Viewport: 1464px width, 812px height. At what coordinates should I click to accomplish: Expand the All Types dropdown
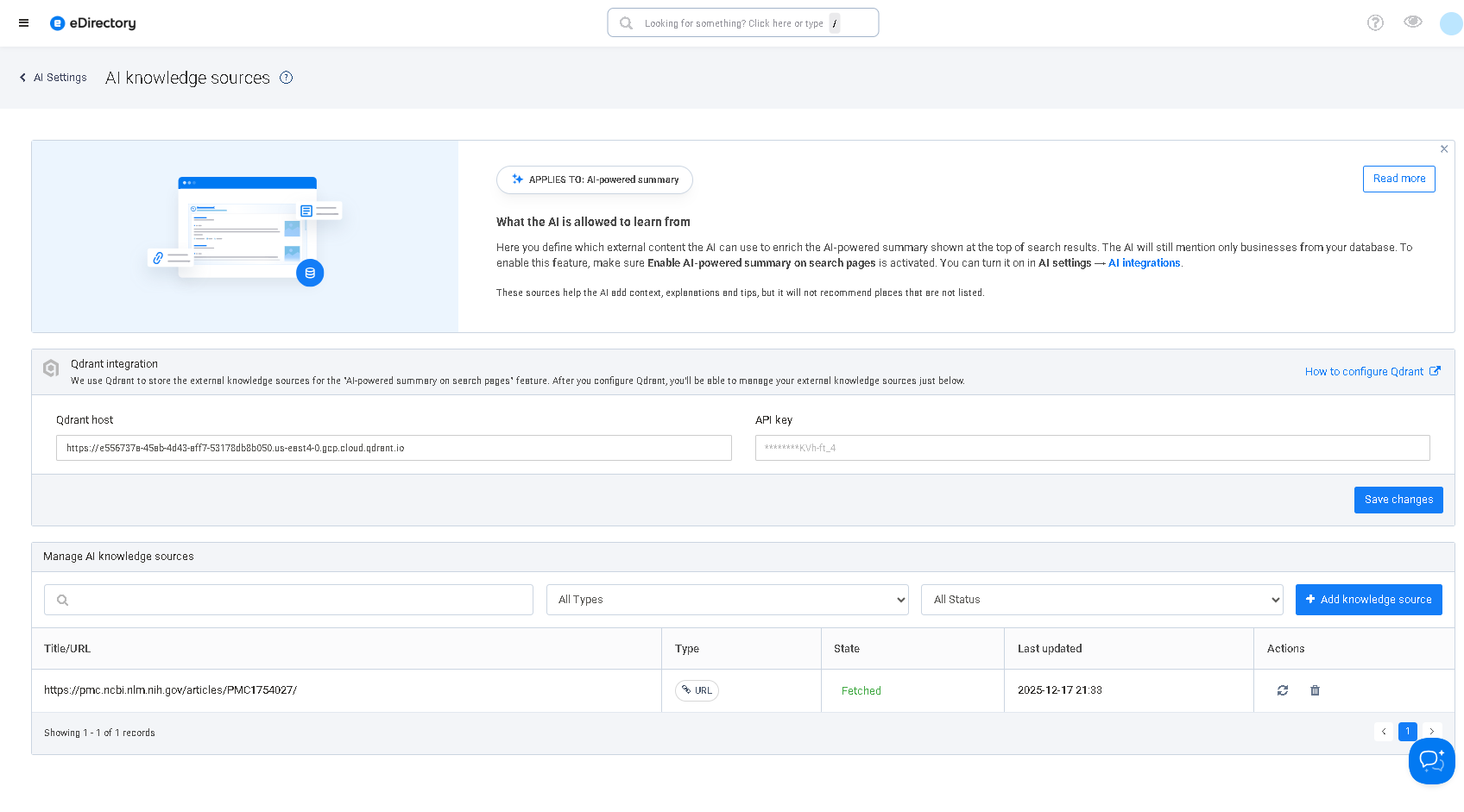tap(728, 600)
